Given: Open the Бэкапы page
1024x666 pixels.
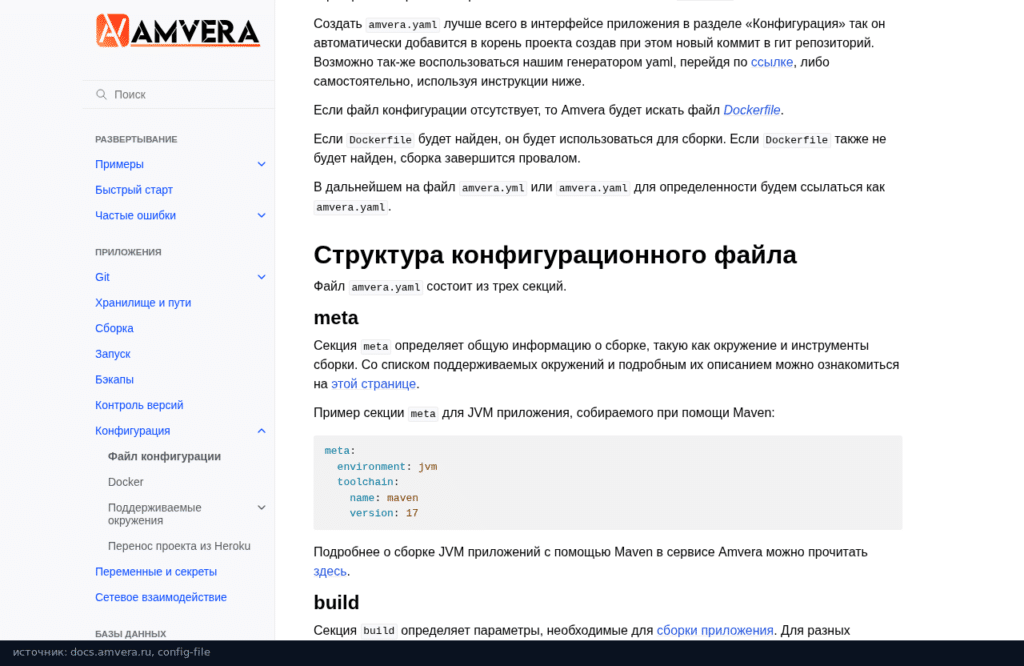Looking at the screenshot, I should pyautogui.click(x=114, y=379).
